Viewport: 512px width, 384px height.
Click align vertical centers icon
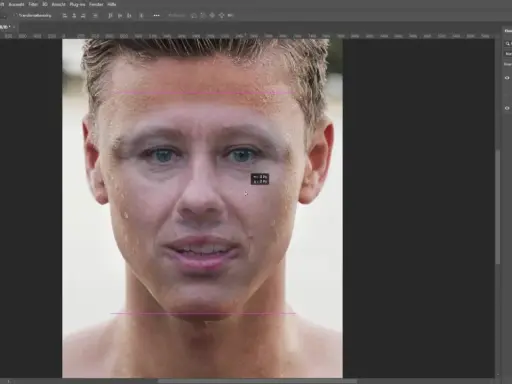[120, 16]
